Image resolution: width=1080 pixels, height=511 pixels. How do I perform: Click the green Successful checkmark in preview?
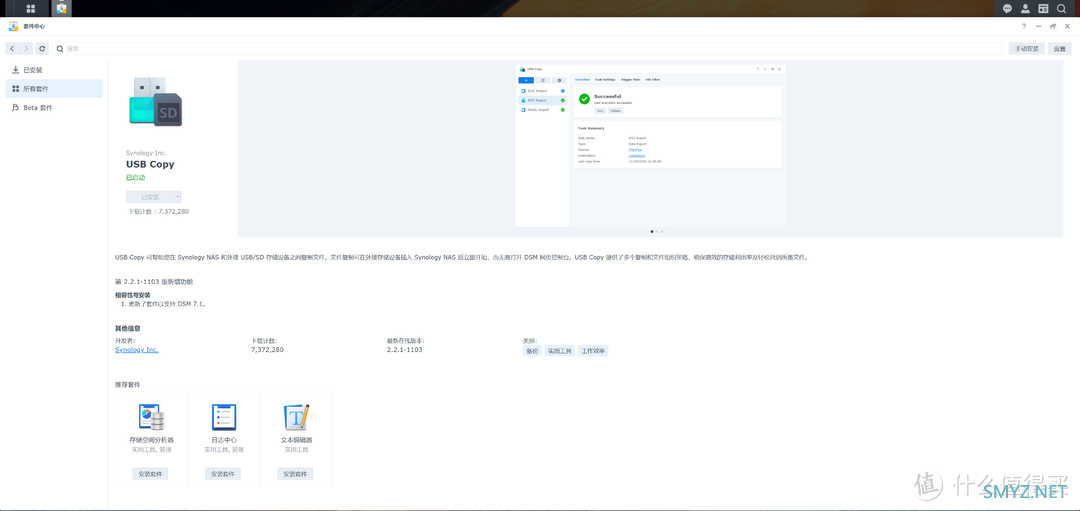pyautogui.click(x=584, y=99)
